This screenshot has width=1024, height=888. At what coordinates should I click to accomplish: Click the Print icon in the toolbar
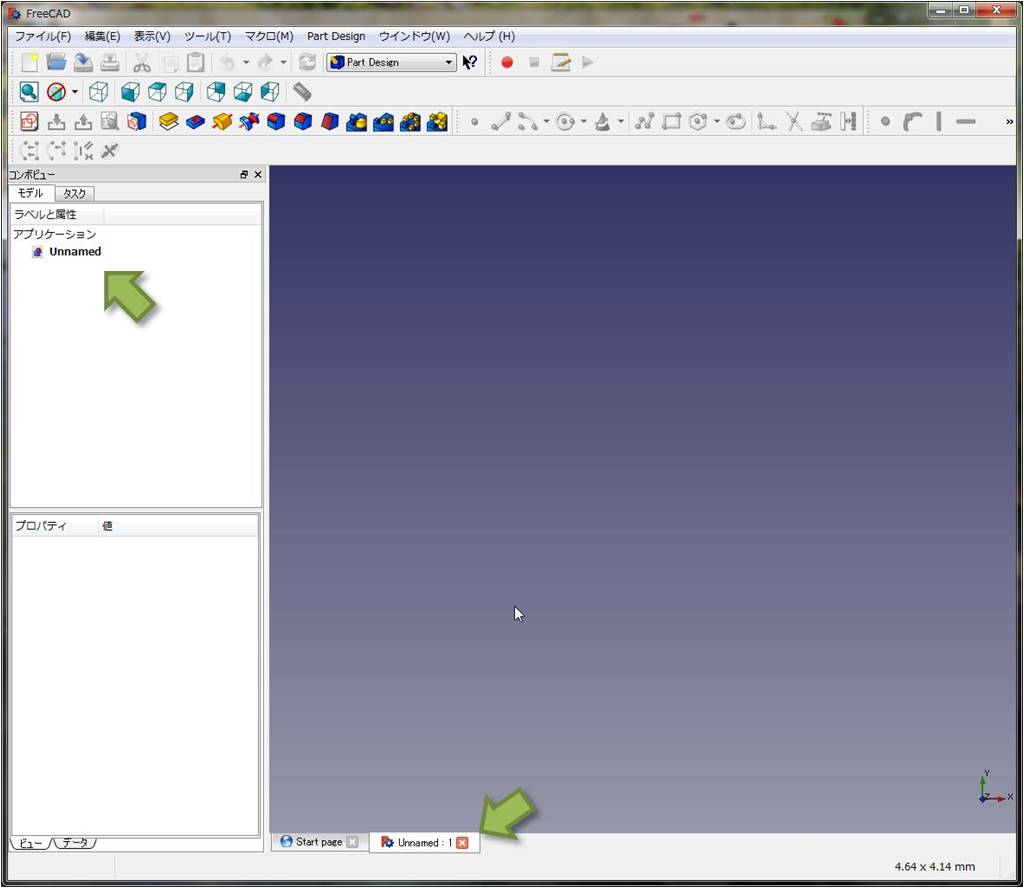110,63
